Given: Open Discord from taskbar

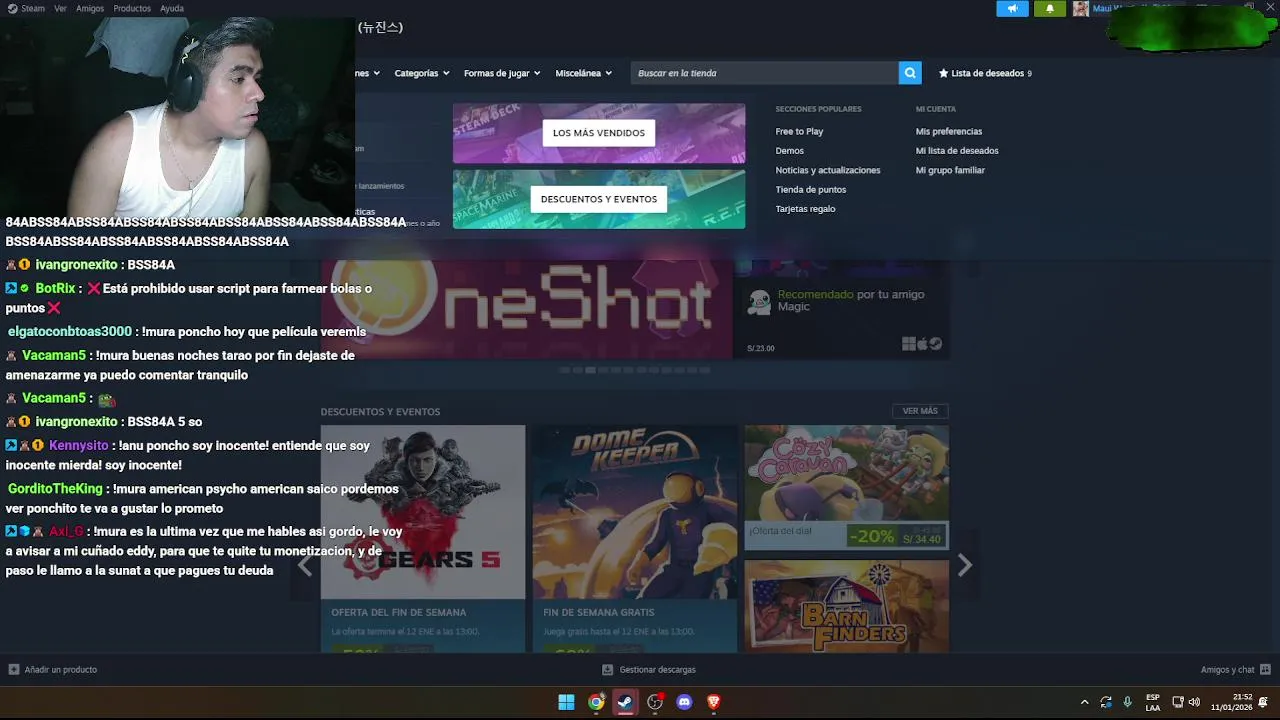Looking at the screenshot, I should 684,702.
